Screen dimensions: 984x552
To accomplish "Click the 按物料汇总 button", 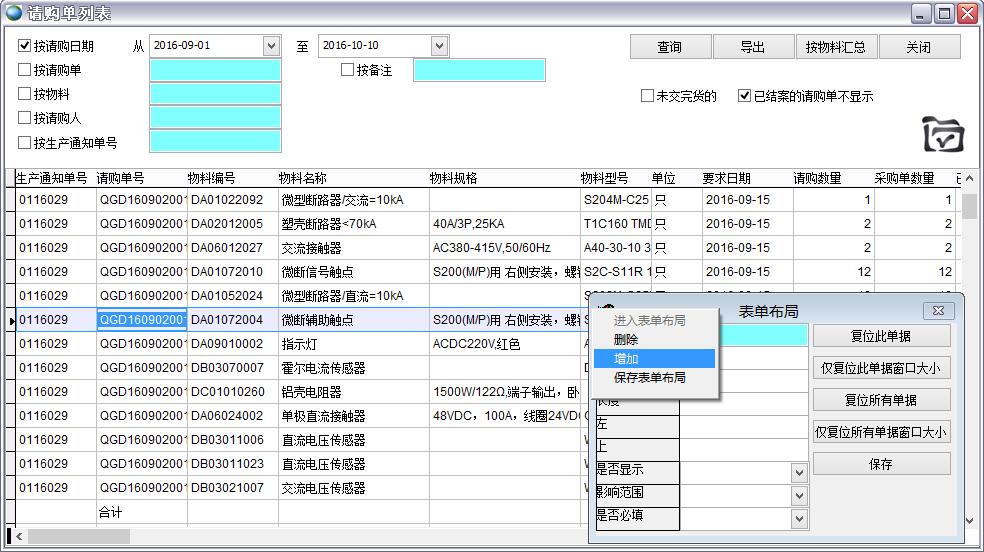I will click(x=836, y=47).
